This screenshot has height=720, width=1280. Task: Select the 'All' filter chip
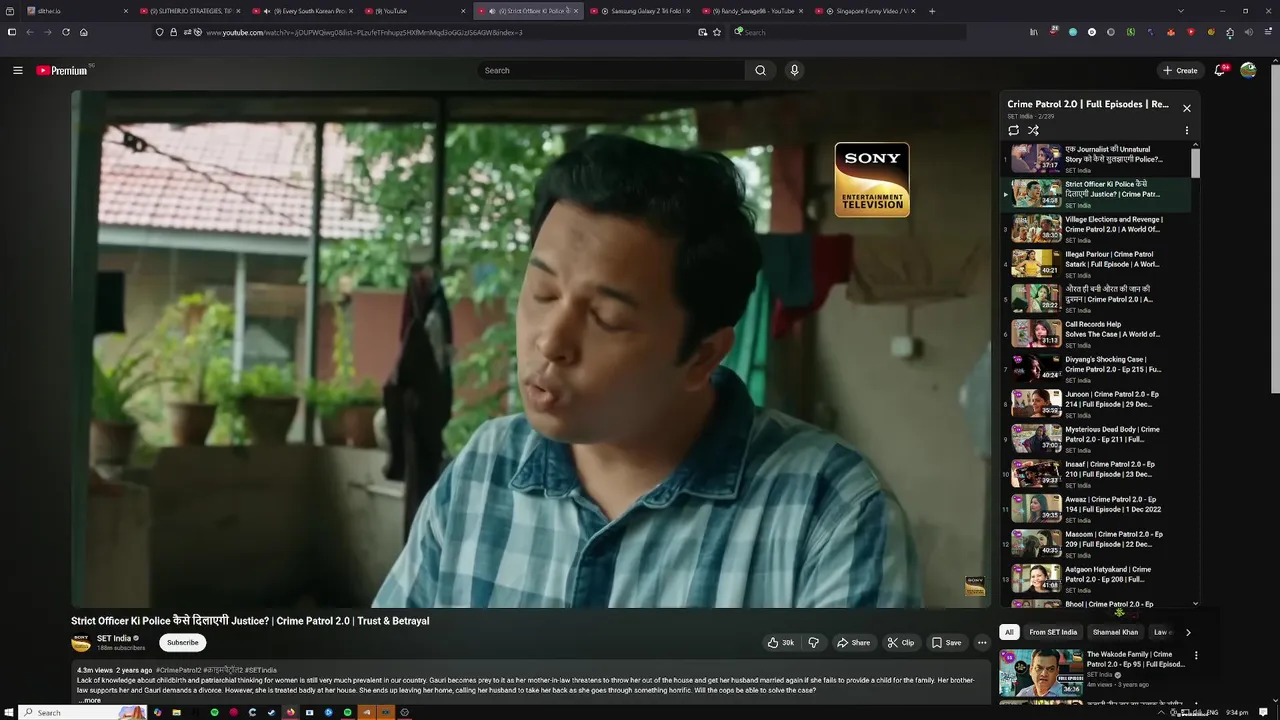(x=1009, y=632)
